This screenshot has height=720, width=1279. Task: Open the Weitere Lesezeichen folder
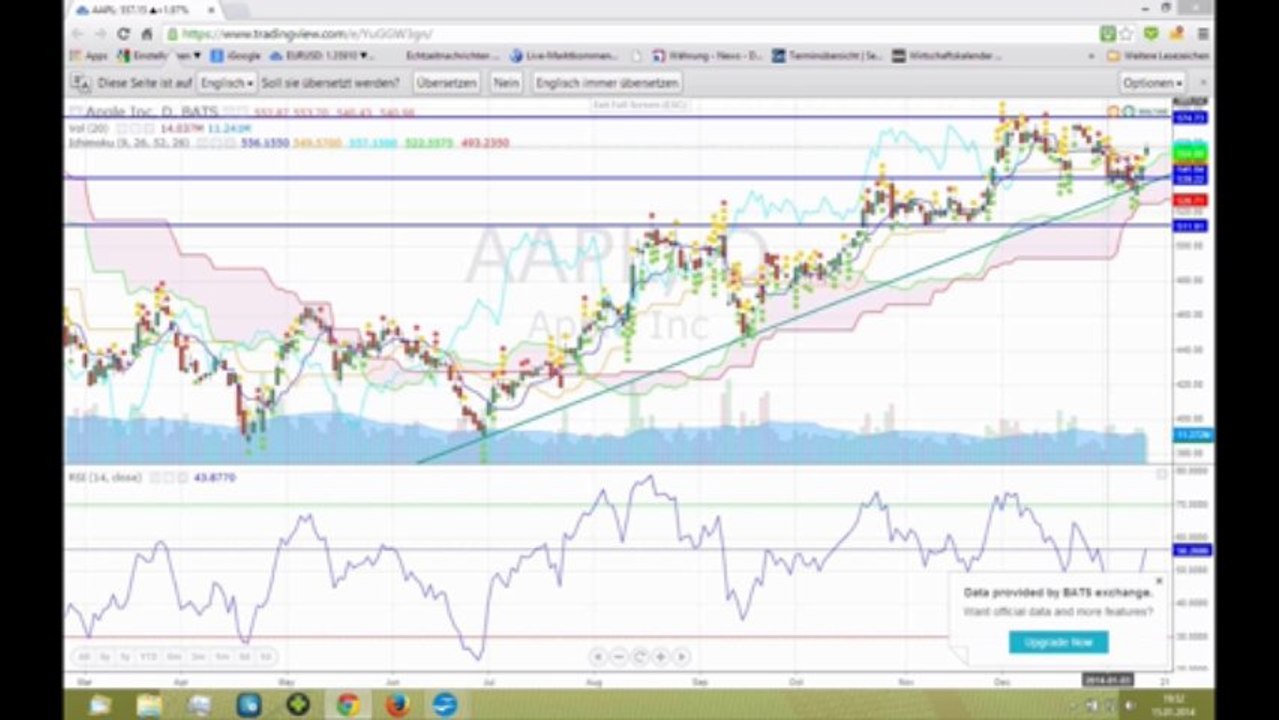[x=1158, y=56]
